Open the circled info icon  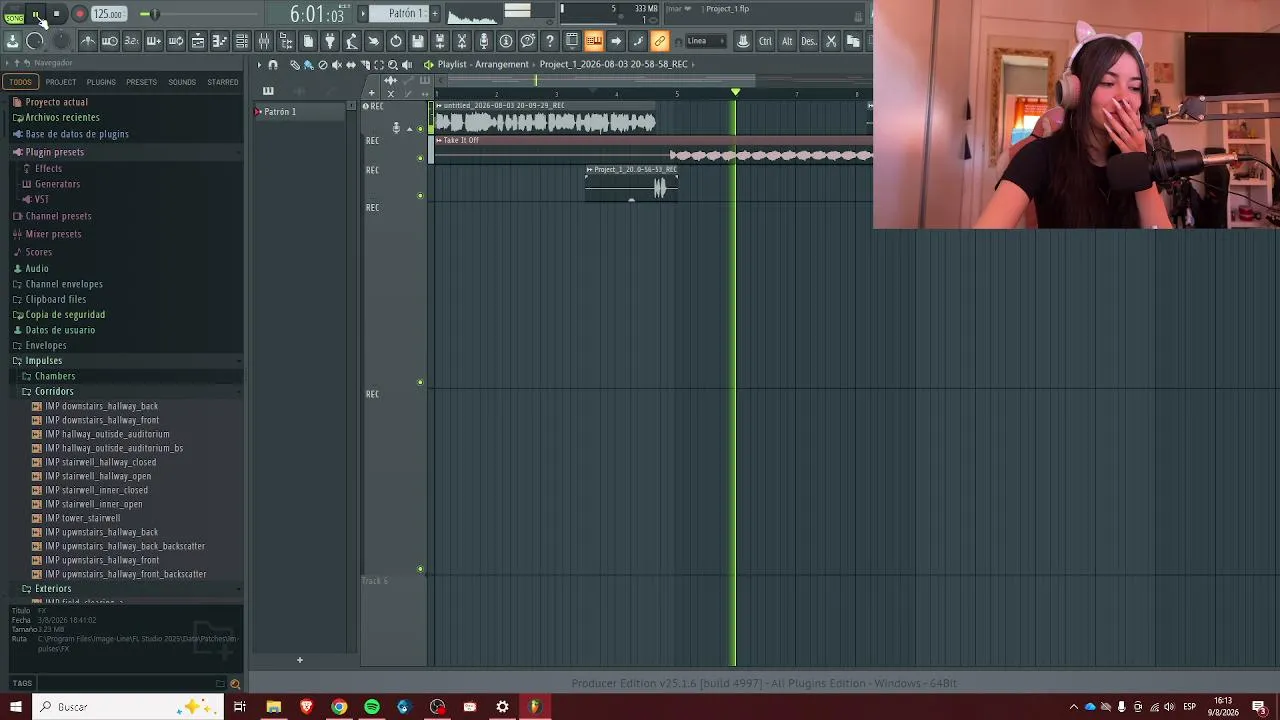[x=506, y=41]
